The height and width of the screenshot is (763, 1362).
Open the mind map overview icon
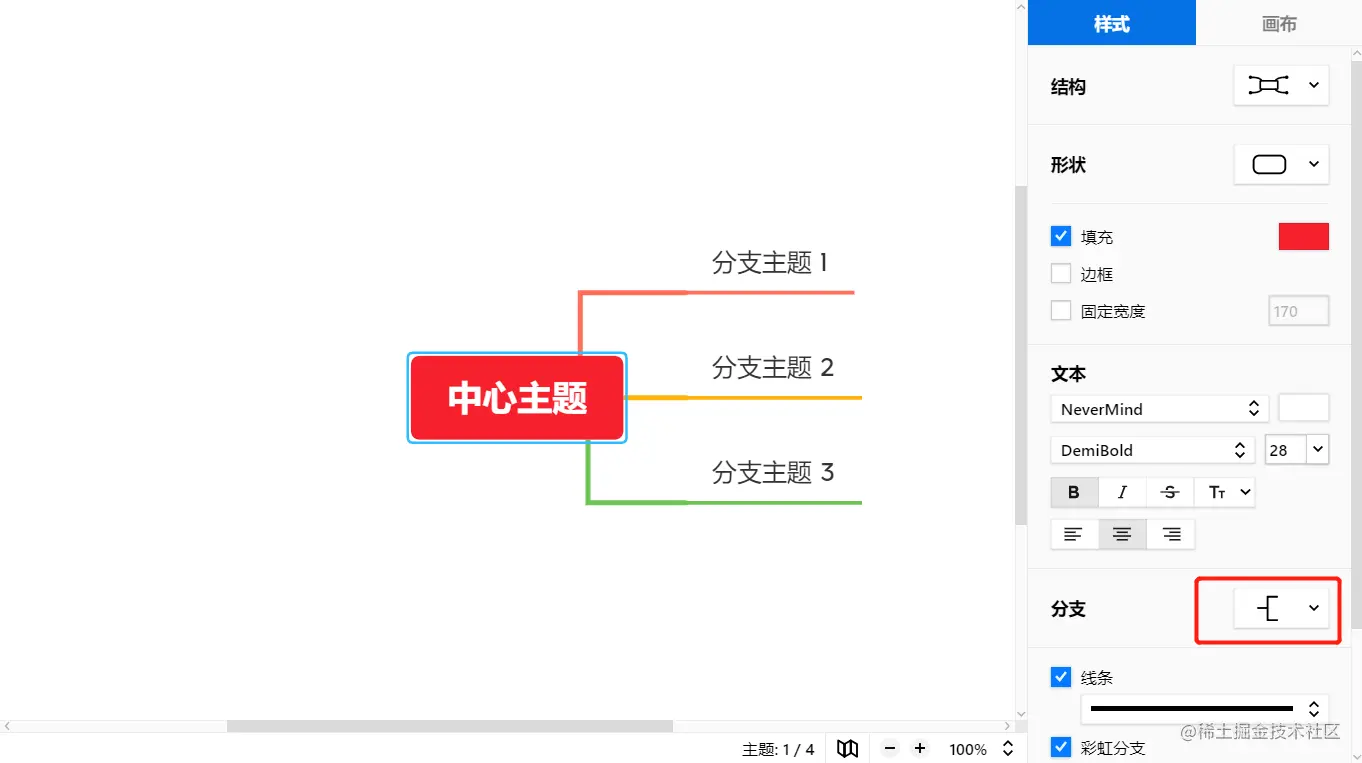[847, 749]
